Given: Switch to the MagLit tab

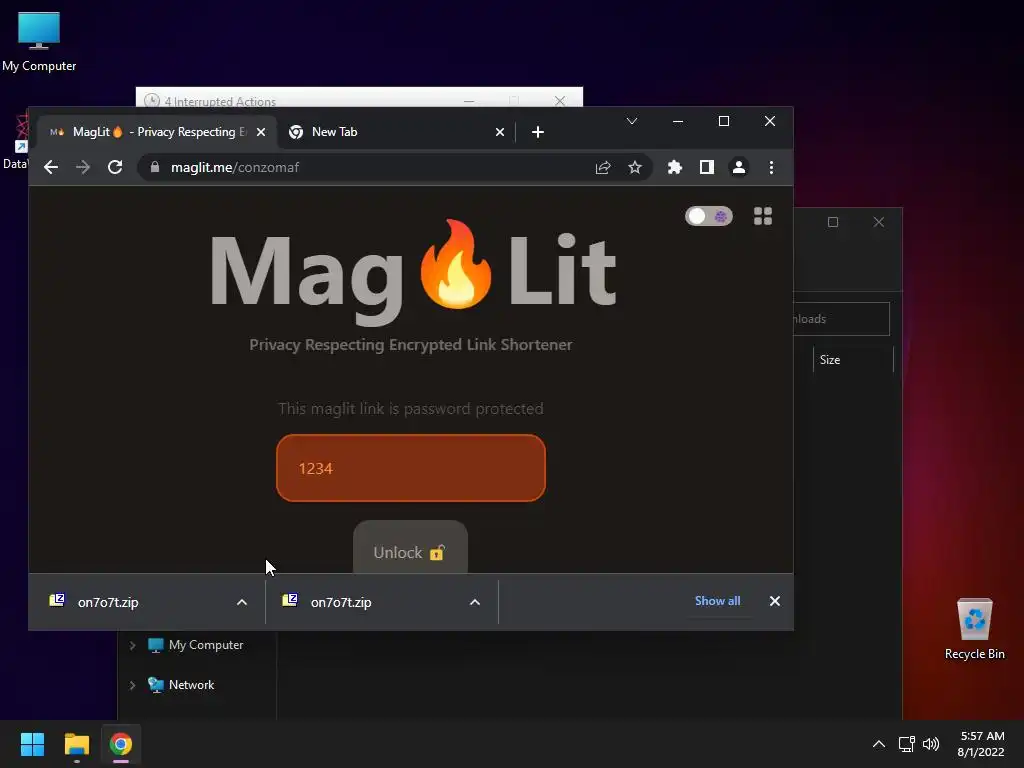Looking at the screenshot, I should 155,132.
